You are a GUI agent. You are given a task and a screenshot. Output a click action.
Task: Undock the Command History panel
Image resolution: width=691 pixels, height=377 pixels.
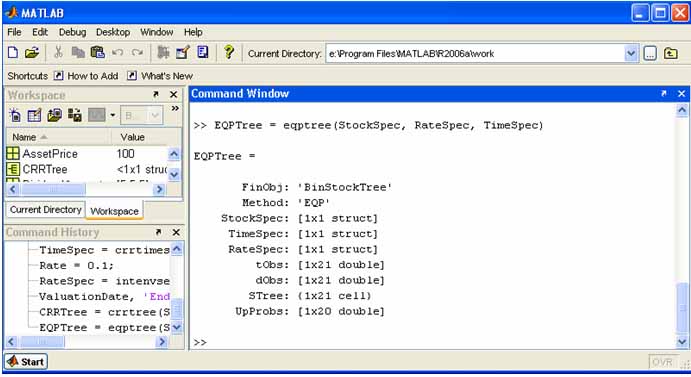(x=158, y=232)
